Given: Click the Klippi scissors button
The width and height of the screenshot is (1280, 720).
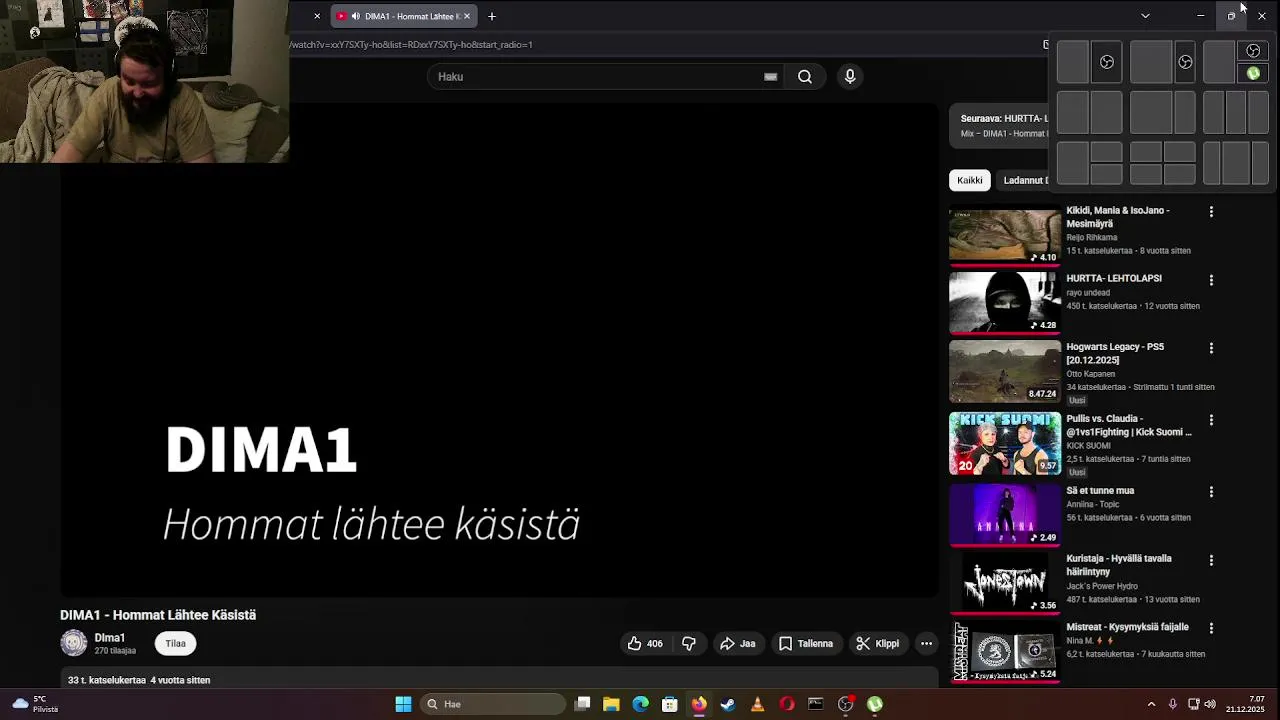Looking at the screenshot, I should click(877, 644).
